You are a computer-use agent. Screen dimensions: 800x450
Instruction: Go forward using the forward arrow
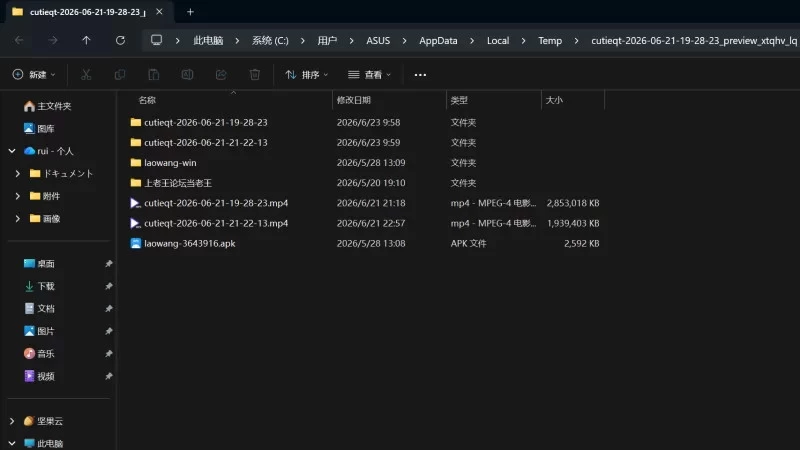(x=53, y=40)
